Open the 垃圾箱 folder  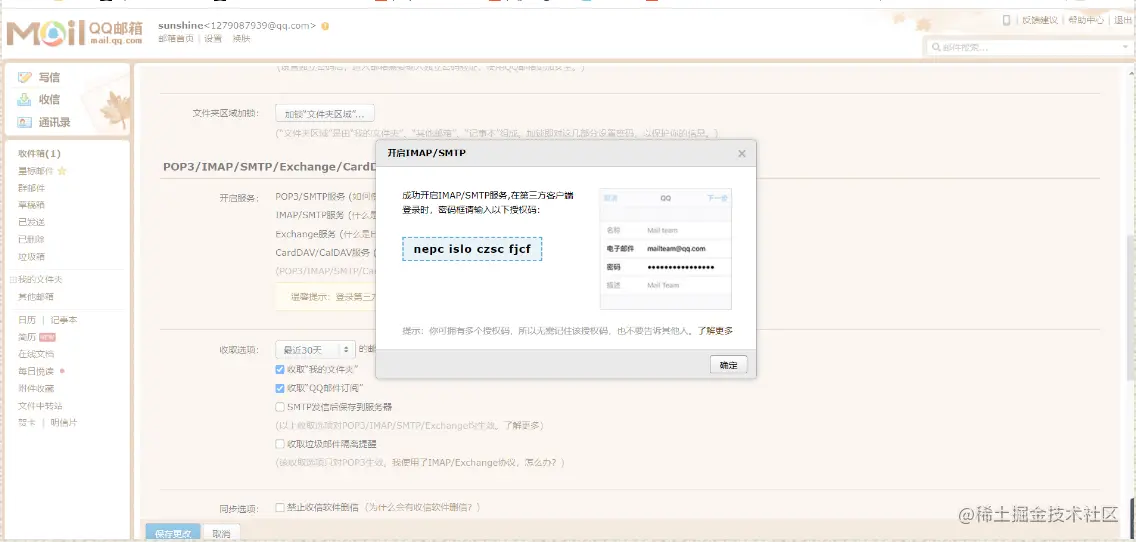pyautogui.click(x=32, y=257)
